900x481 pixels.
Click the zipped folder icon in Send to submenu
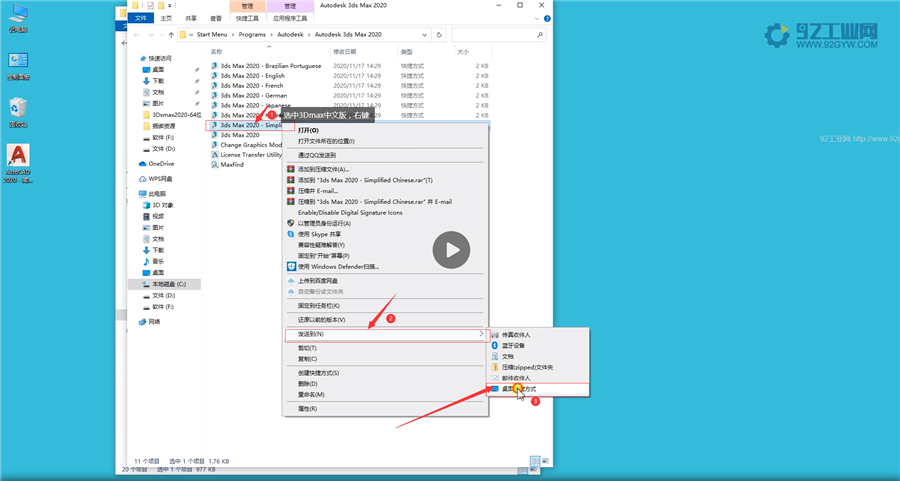495,367
